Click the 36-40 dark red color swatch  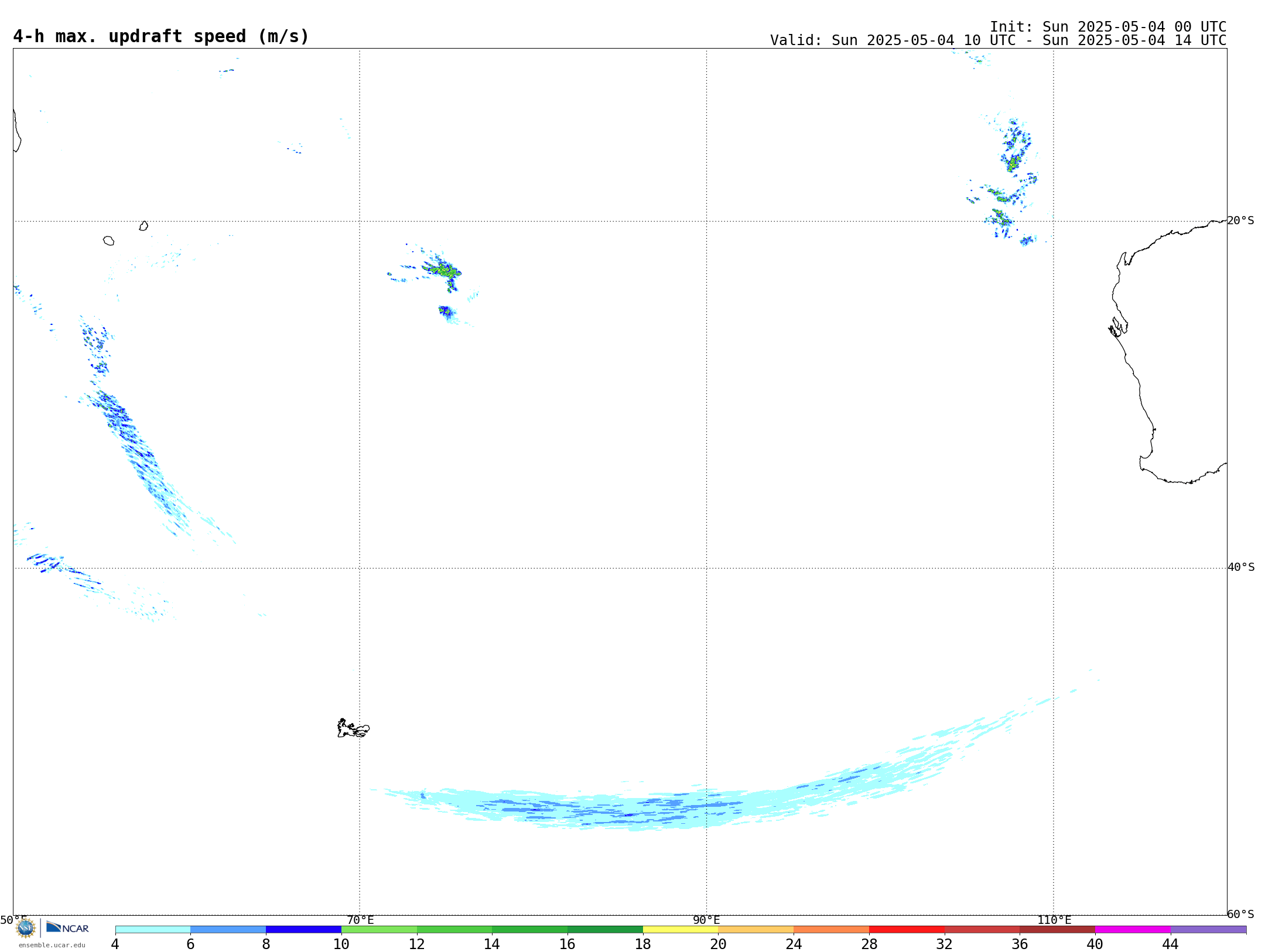point(1057,930)
